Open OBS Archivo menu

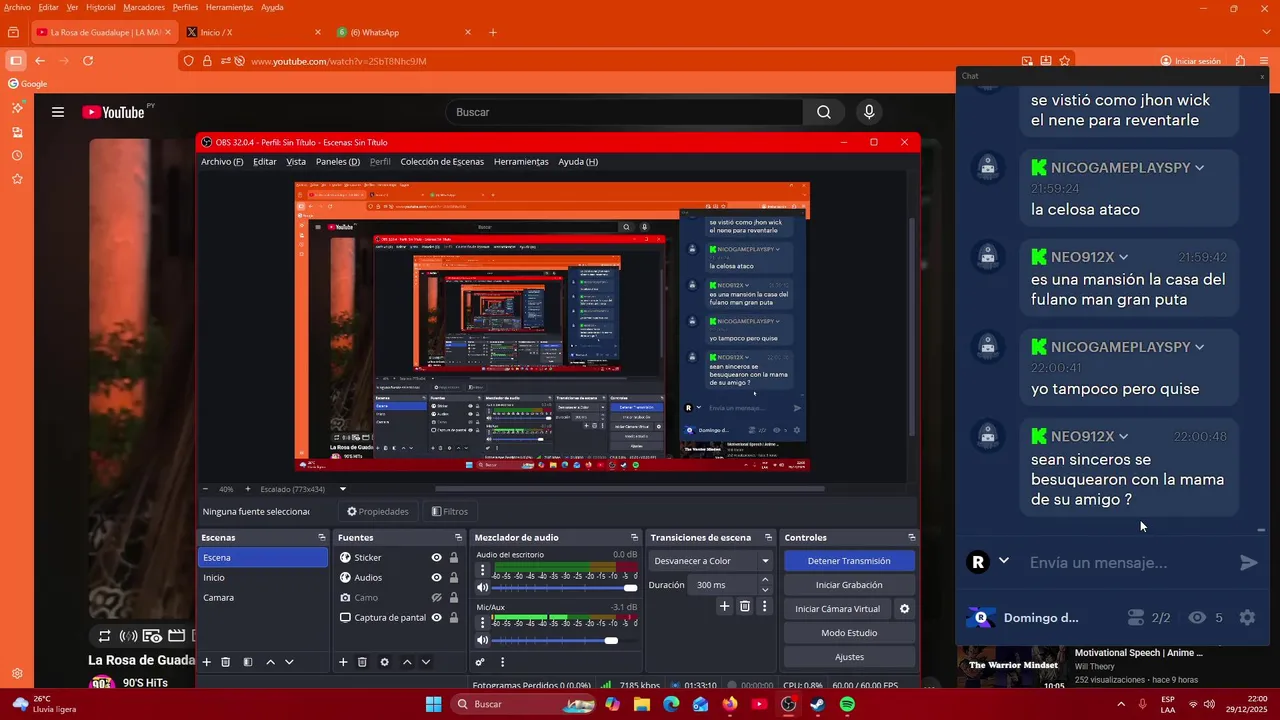[222, 162]
